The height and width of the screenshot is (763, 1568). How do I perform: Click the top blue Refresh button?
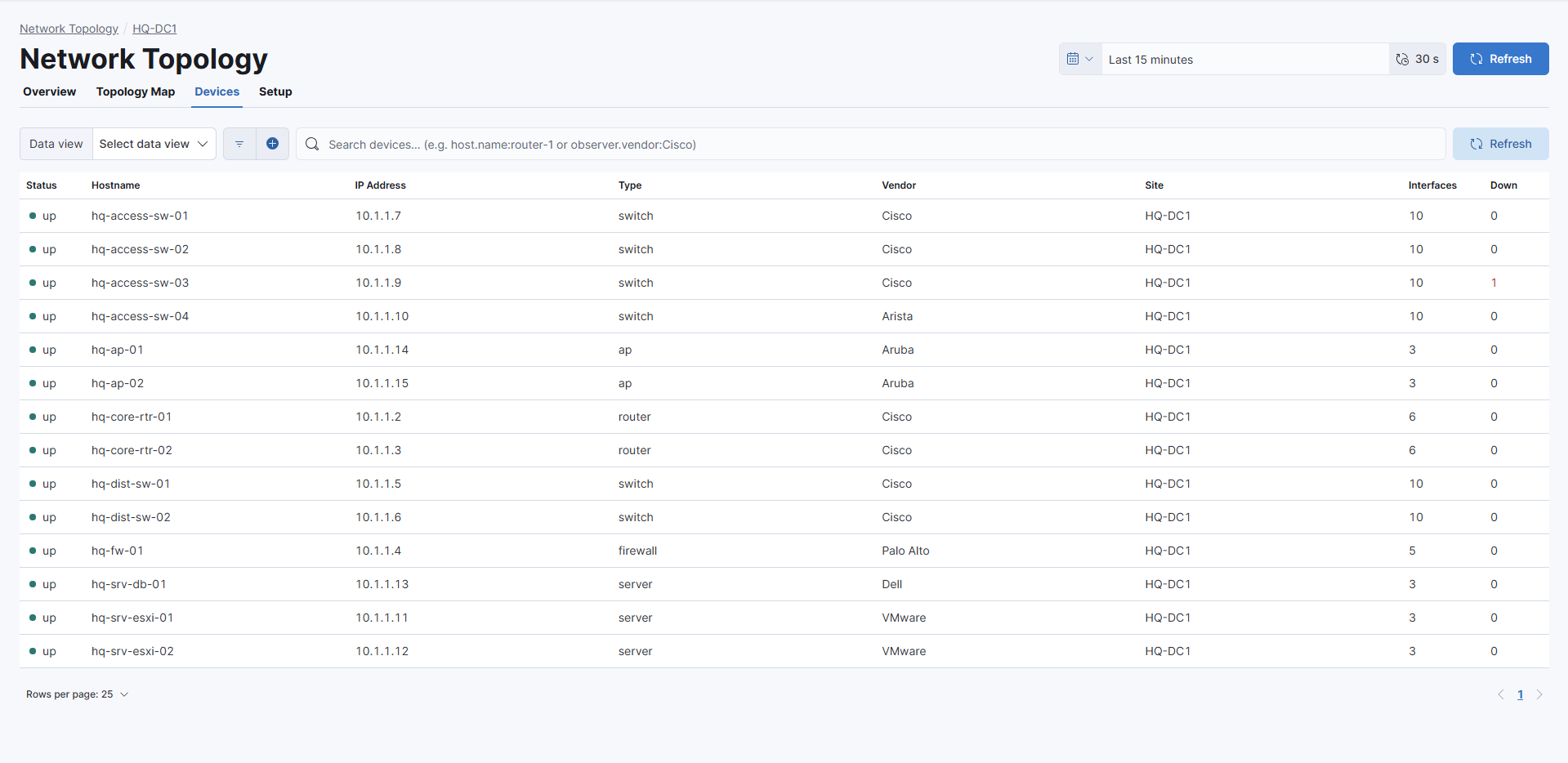click(x=1500, y=59)
